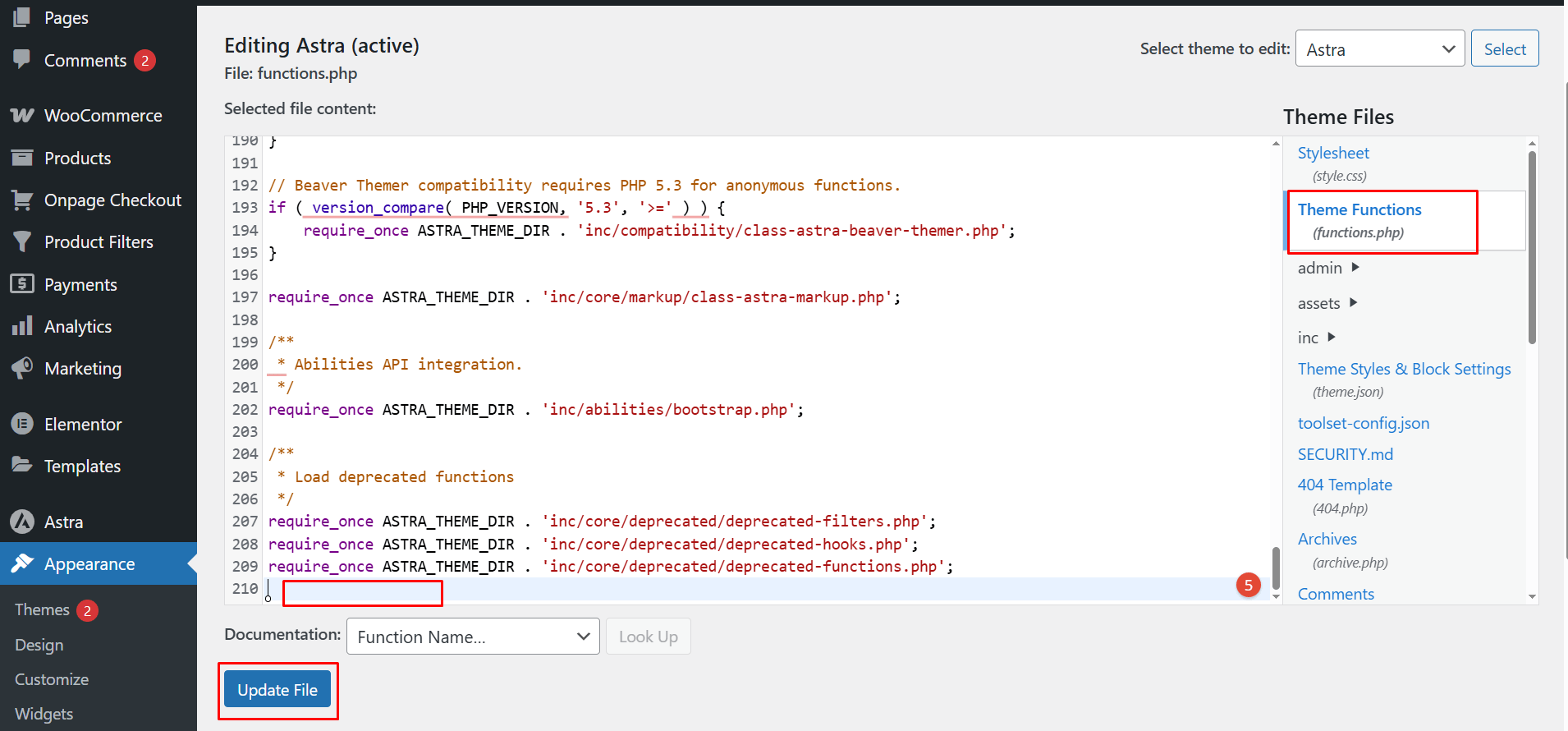Open the Widgets submenu link

coord(44,714)
